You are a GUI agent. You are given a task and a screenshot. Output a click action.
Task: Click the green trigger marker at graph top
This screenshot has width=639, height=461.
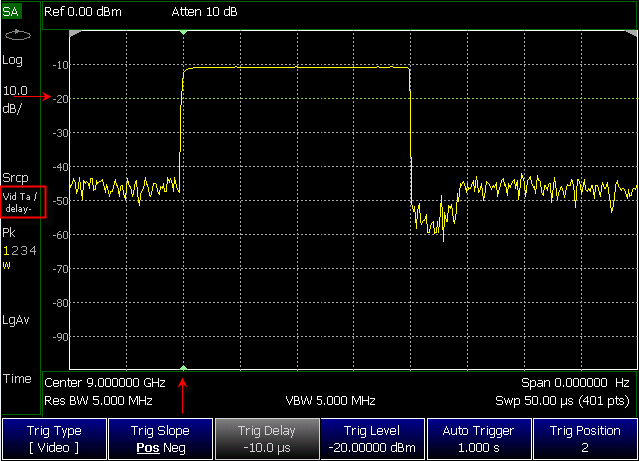tap(183, 32)
